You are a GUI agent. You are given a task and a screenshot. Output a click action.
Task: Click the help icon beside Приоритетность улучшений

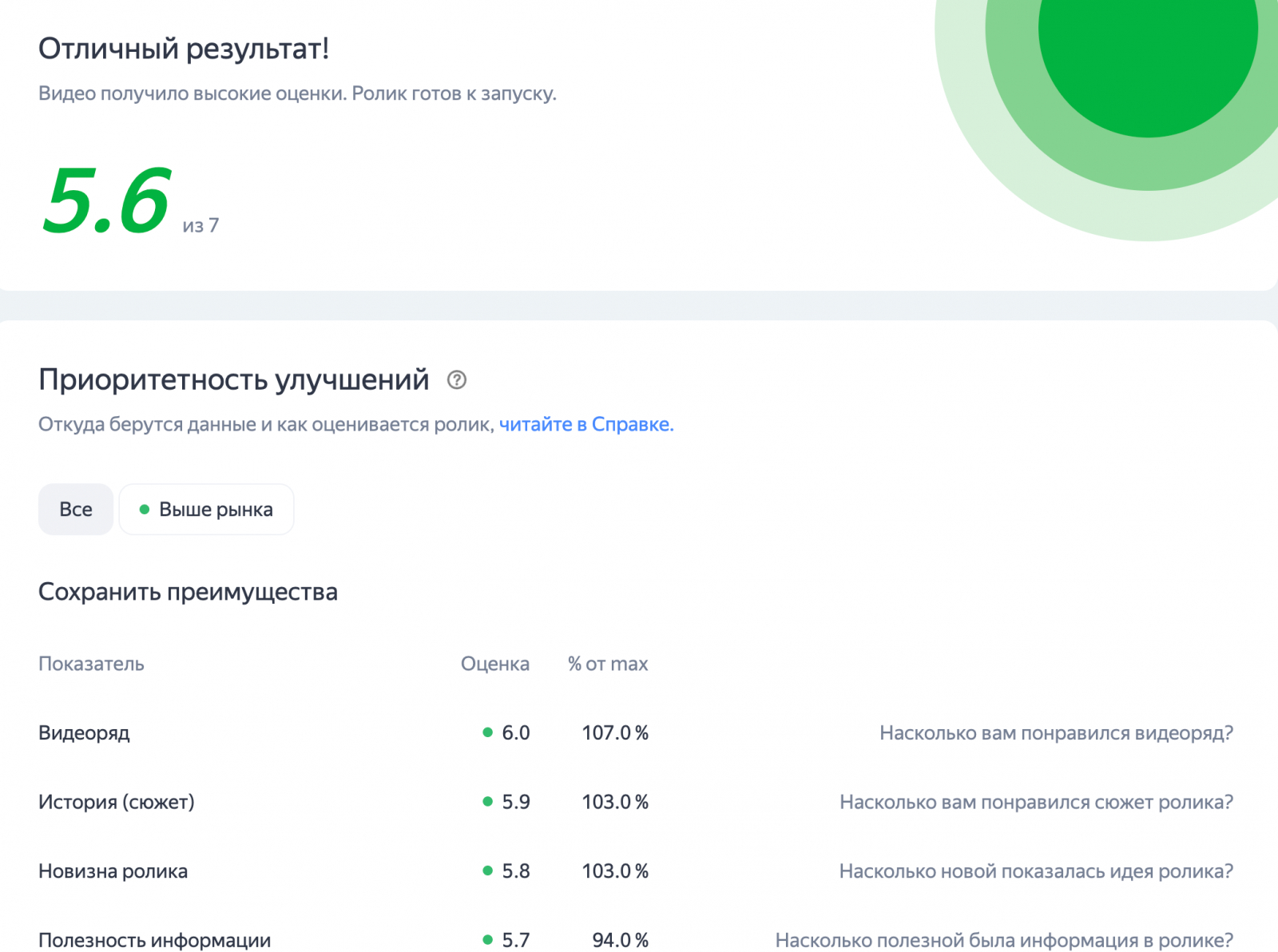[x=457, y=380]
